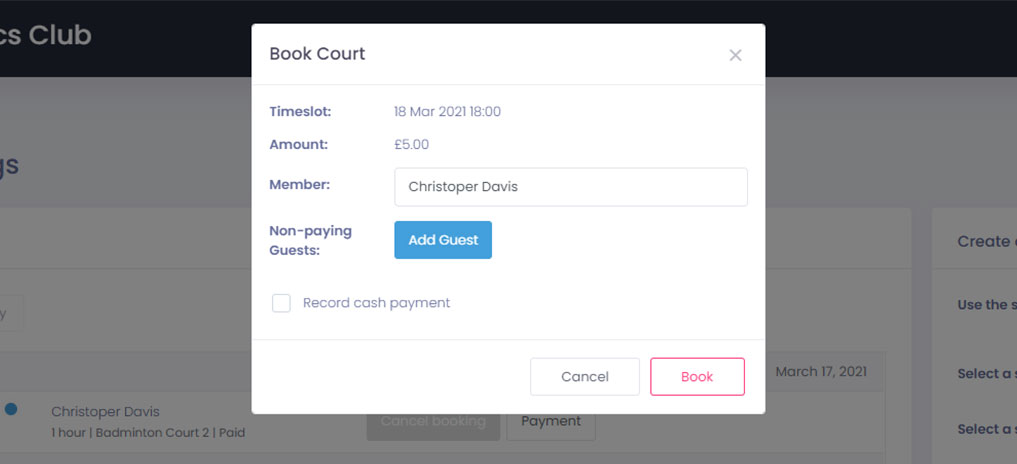Click the Record cash payment label text
Screen dimensions: 1017x464
[x=376, y=303]
